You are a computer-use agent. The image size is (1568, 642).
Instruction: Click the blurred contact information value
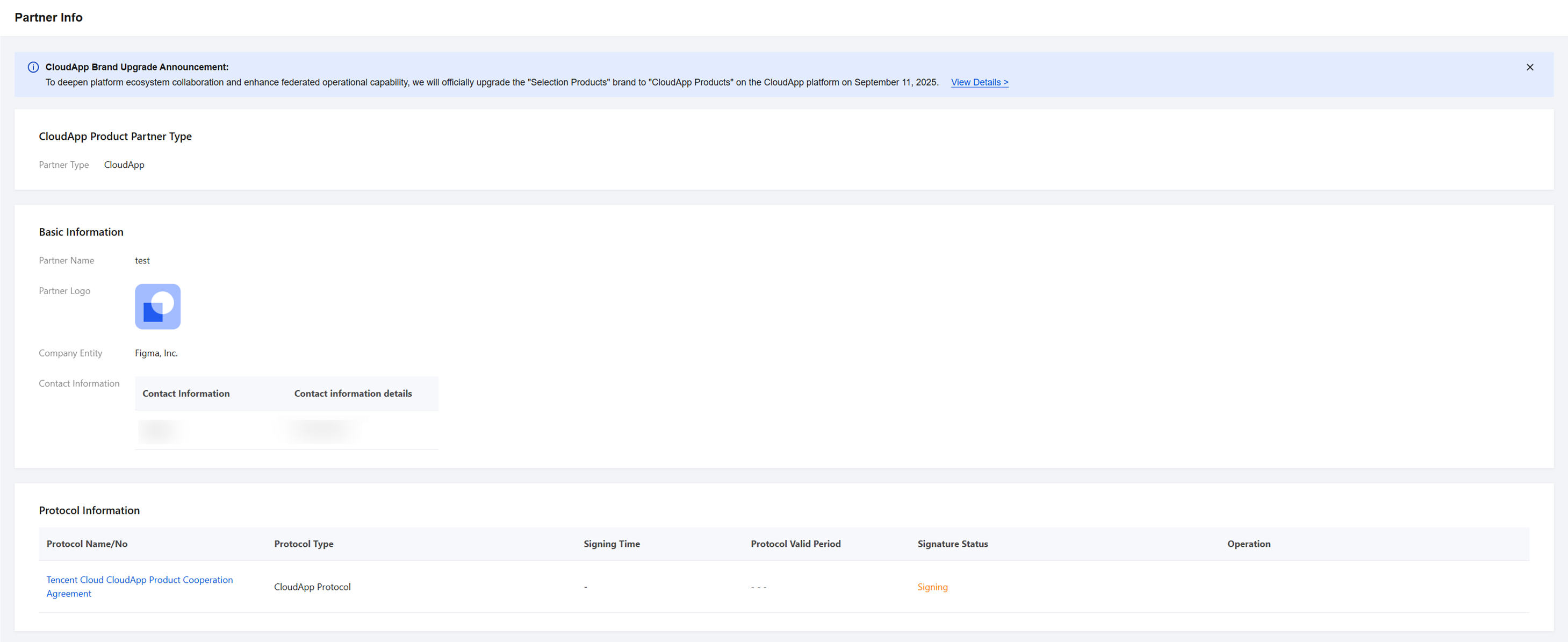tap(160, 431)
